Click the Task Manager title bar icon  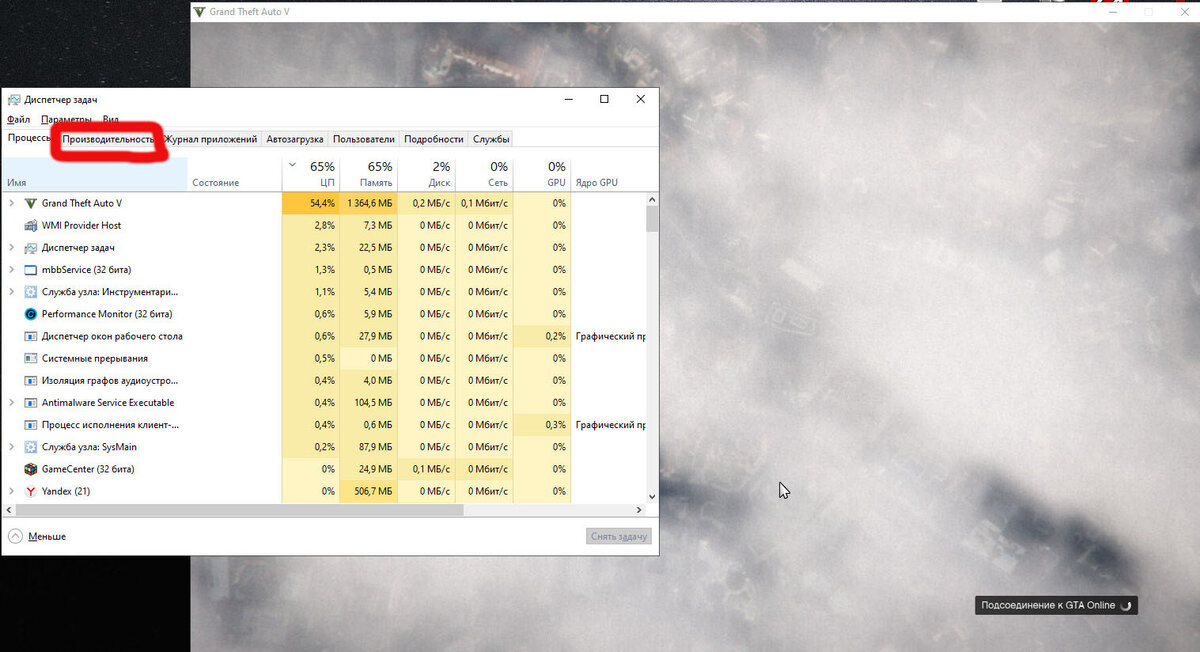13,100
